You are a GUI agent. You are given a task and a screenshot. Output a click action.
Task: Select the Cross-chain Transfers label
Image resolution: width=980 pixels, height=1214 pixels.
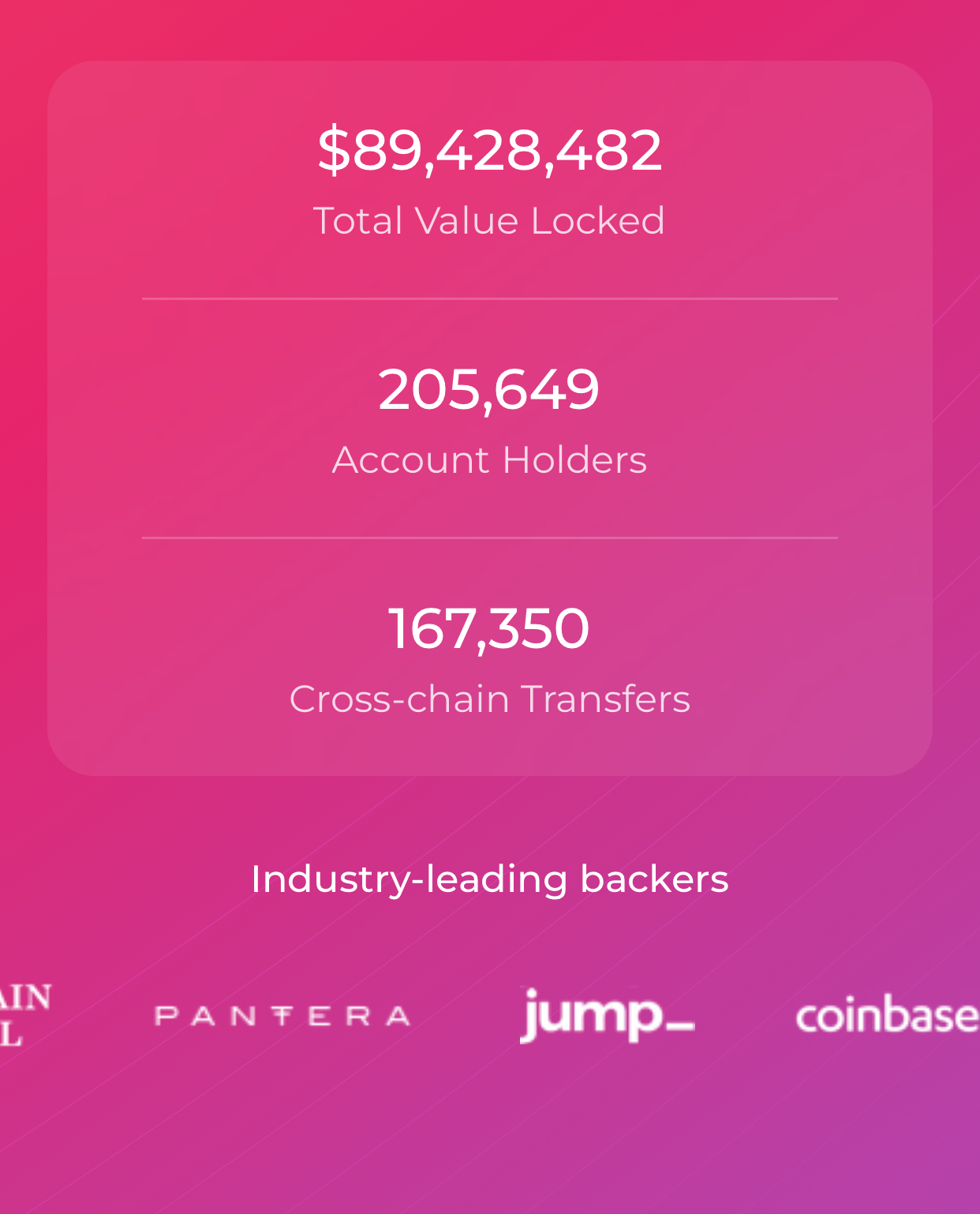pos(489,699)
